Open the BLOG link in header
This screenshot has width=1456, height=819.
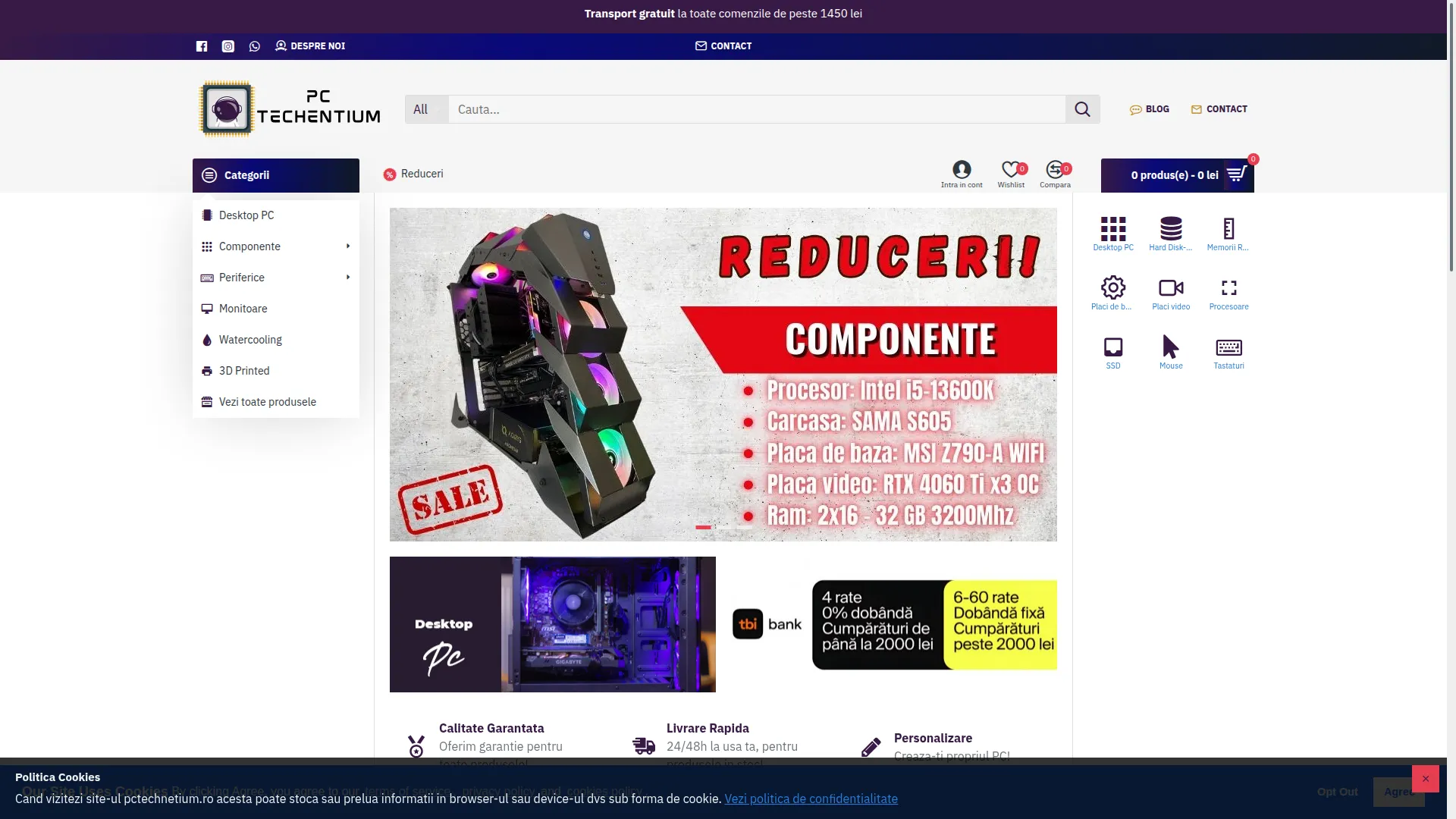[1149, 109]
